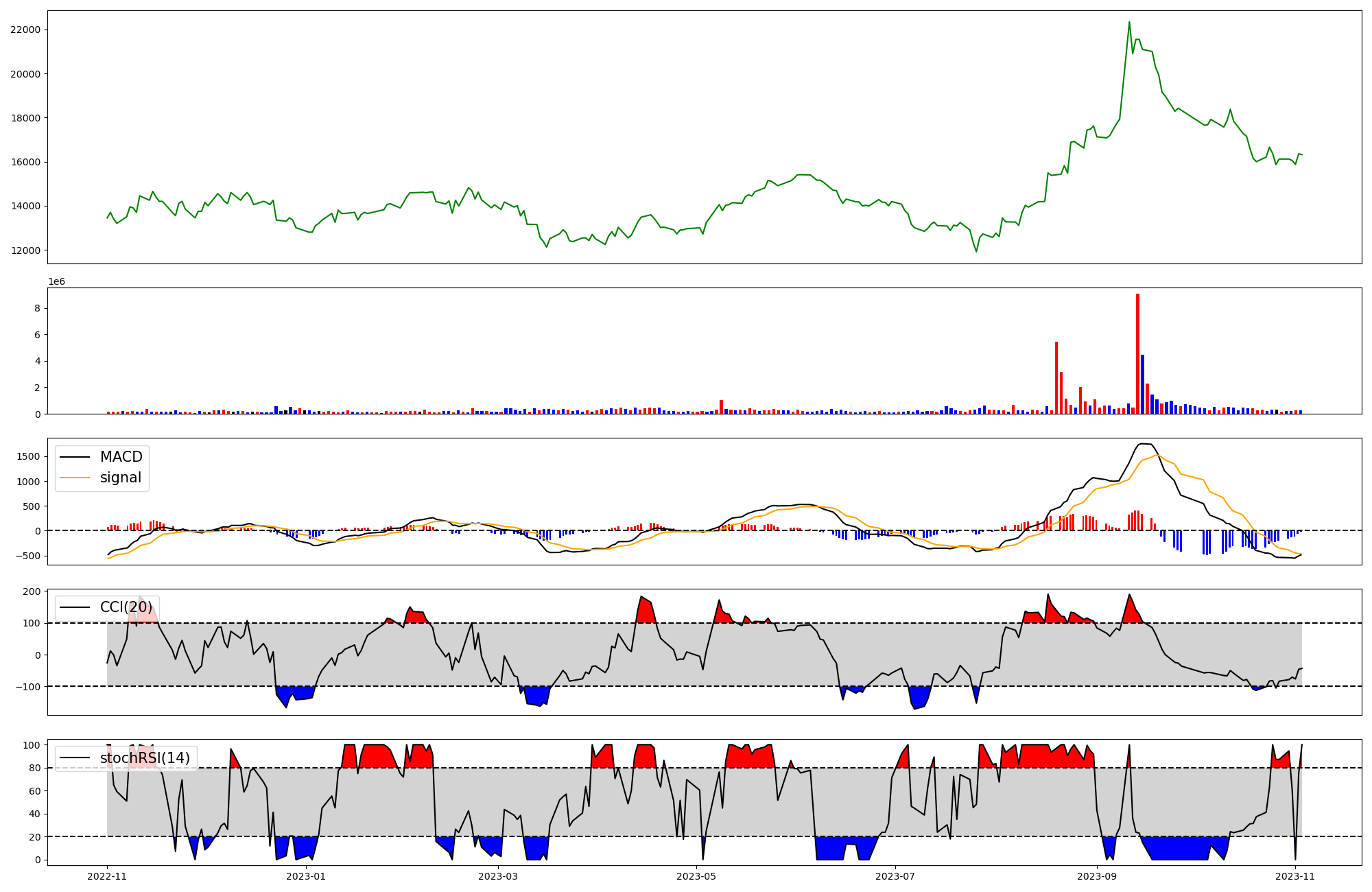The image size is (1372, 892).
Task: Click the 1e6 volume scale label
Action: pyautogui.click(x=56, y=282)
